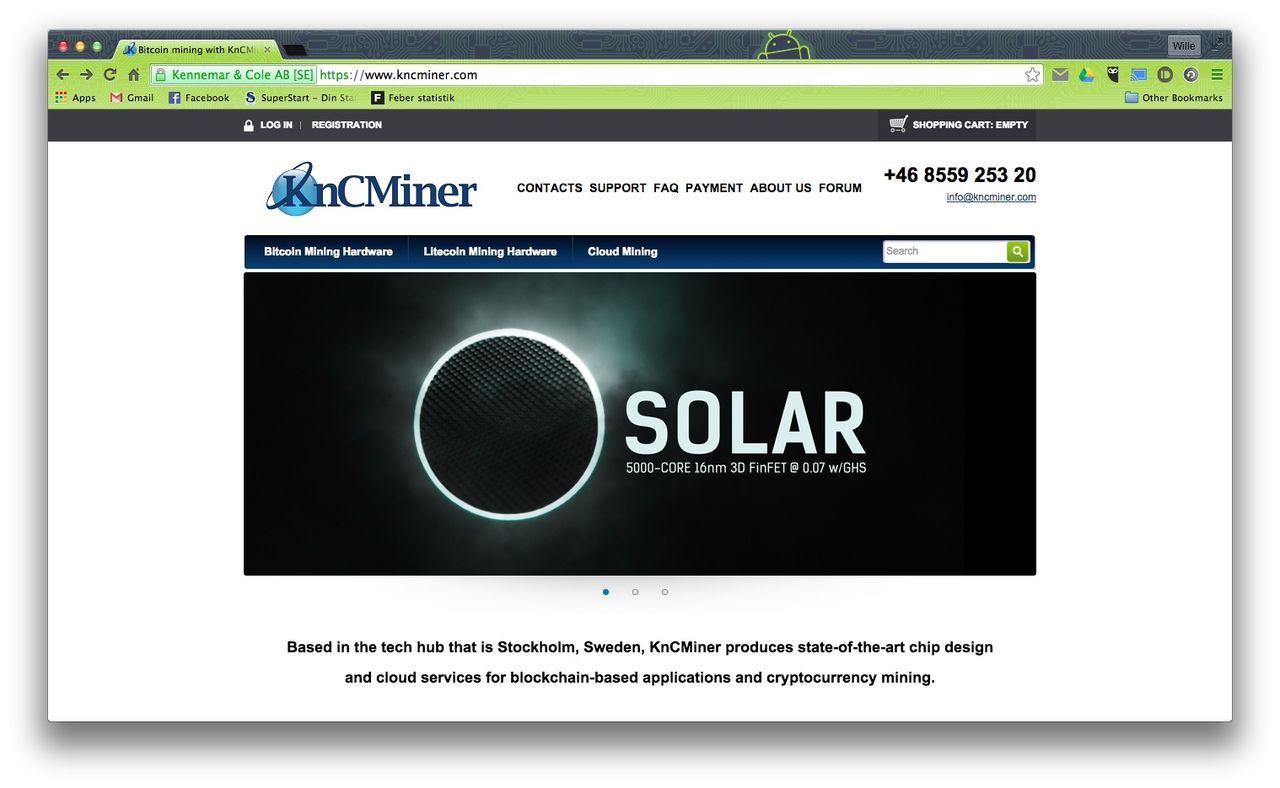
Task: Click the circular ID extension icon
Action: (x=1165, y=75)
